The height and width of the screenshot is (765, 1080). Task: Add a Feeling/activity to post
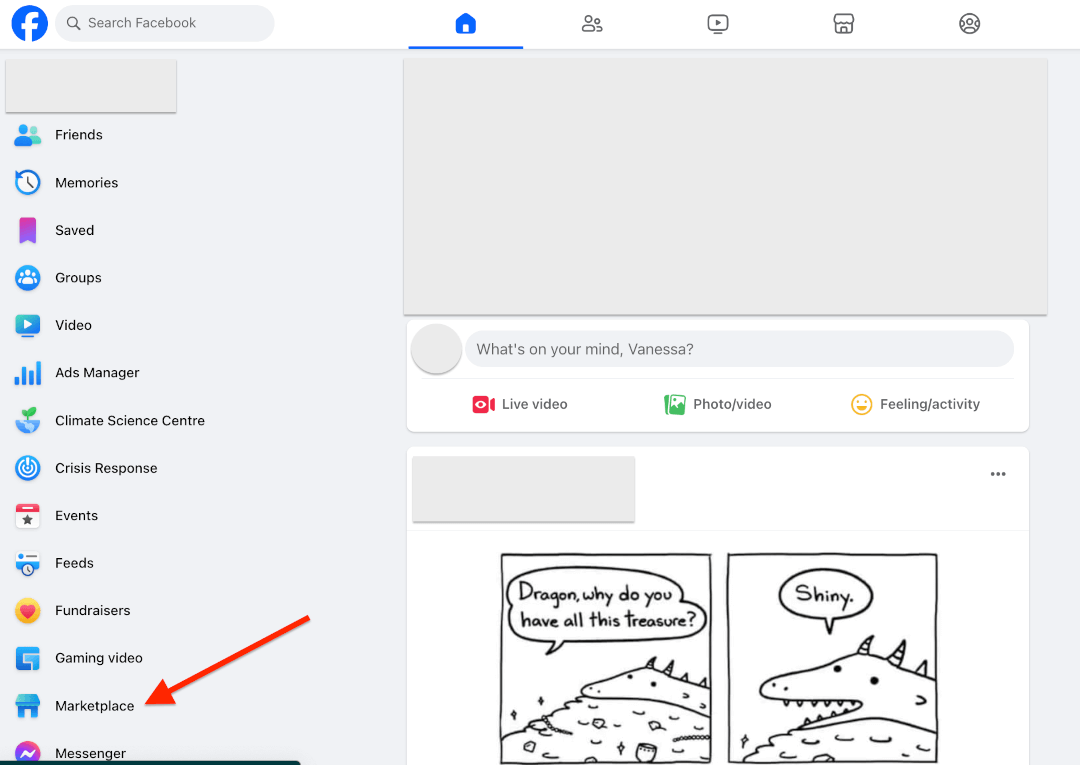click(x=915, y=404)
